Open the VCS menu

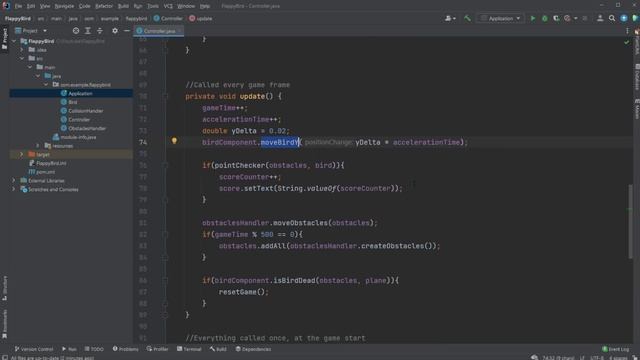pos(168,6)
